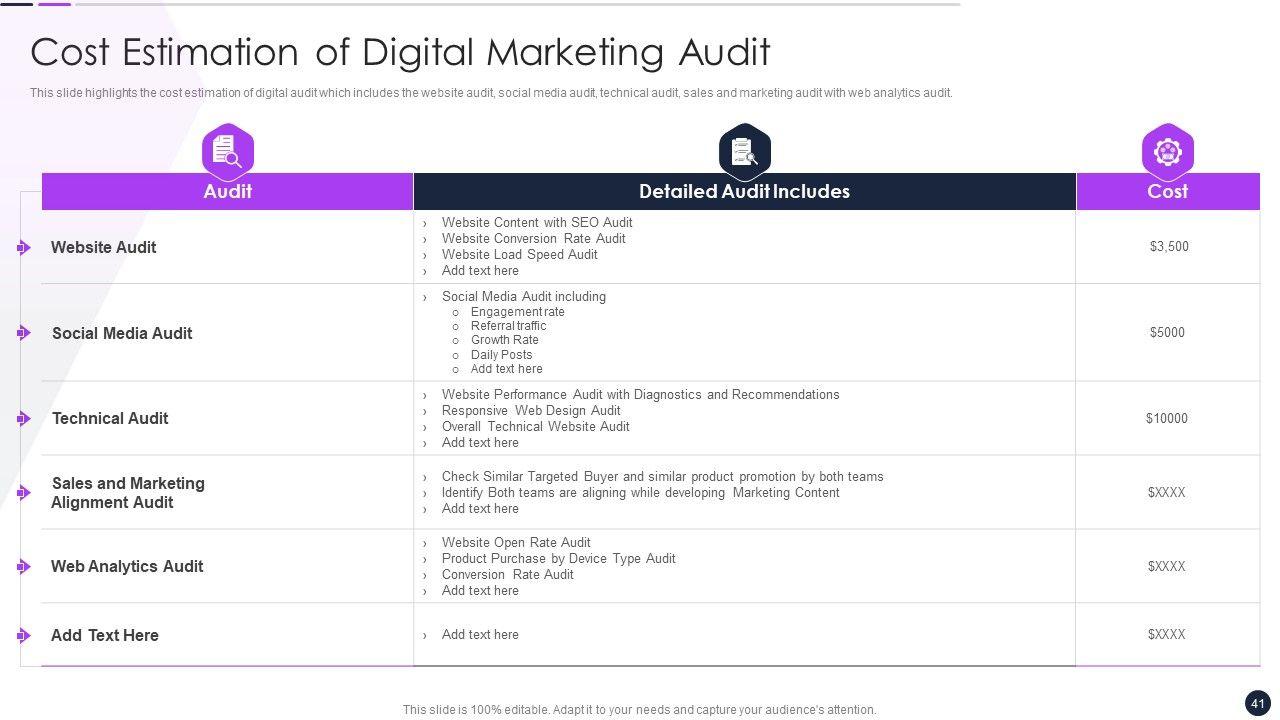The width and height of the screenshot is (1280, 720).
Task: Click the arrow bullet beside Technical Audit
Action: tap(24, 419)
